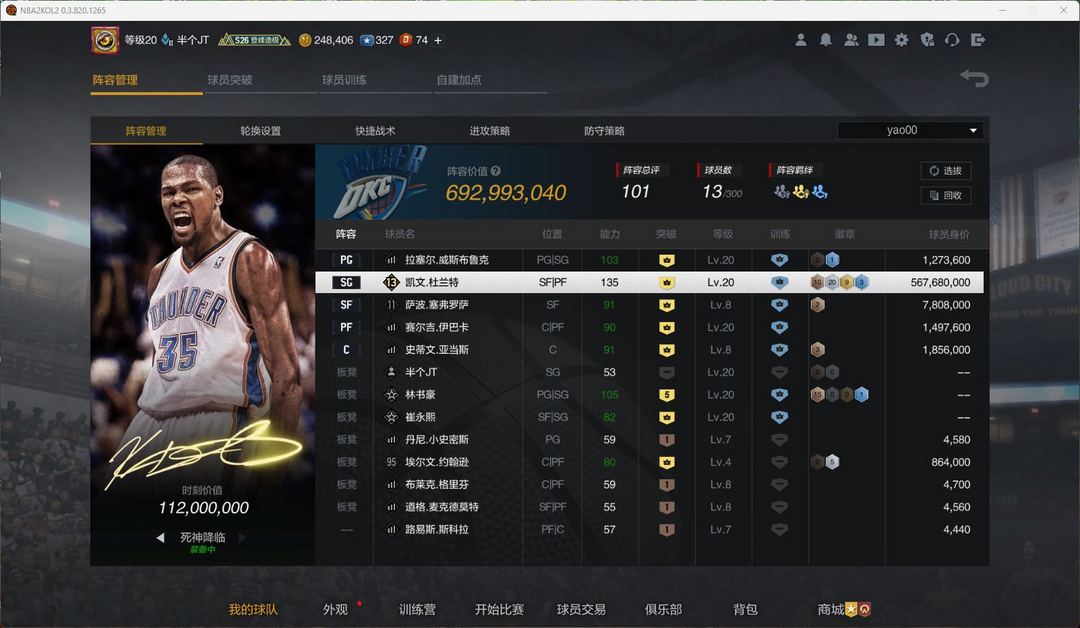Click the badge icons in 埃尔文.约翰逊 row
This screenshot has width=1080, height=628.
(825, 462)
